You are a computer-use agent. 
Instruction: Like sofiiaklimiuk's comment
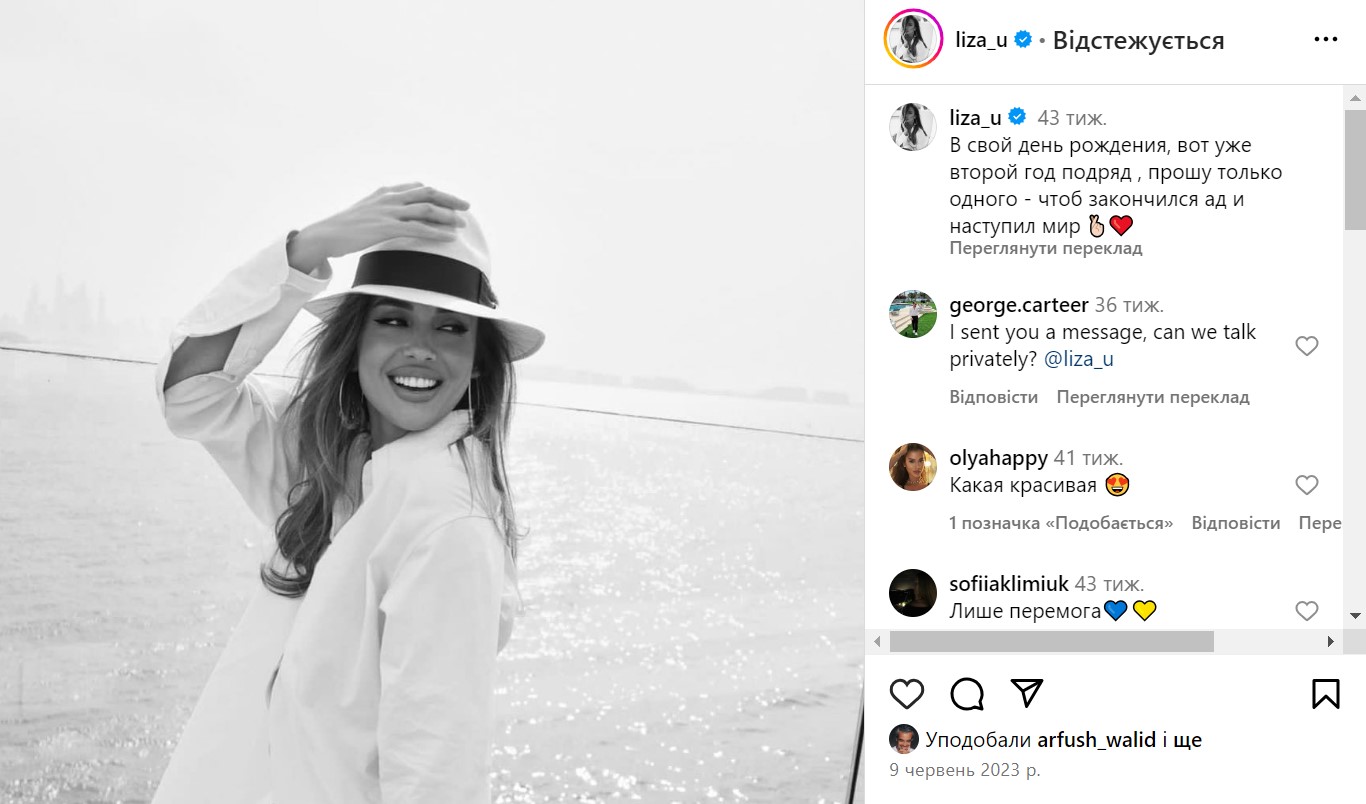click(1307, 610)
